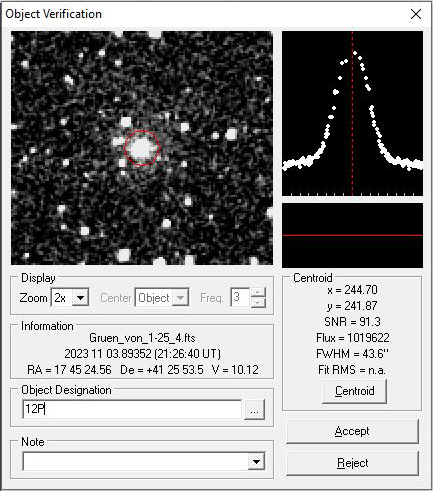Click the bright star at the bottom of the image
Screen dimensions: 433x491
(x=124, y=255)
